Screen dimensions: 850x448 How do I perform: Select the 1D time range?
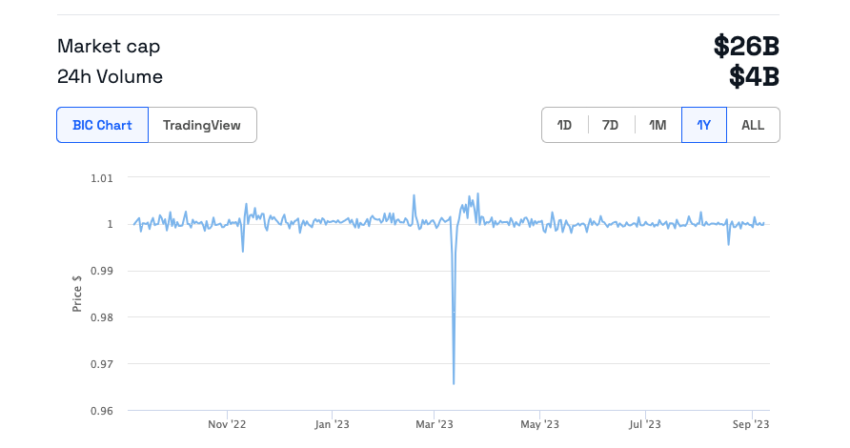pyautogui.click(x=565, y=125)
